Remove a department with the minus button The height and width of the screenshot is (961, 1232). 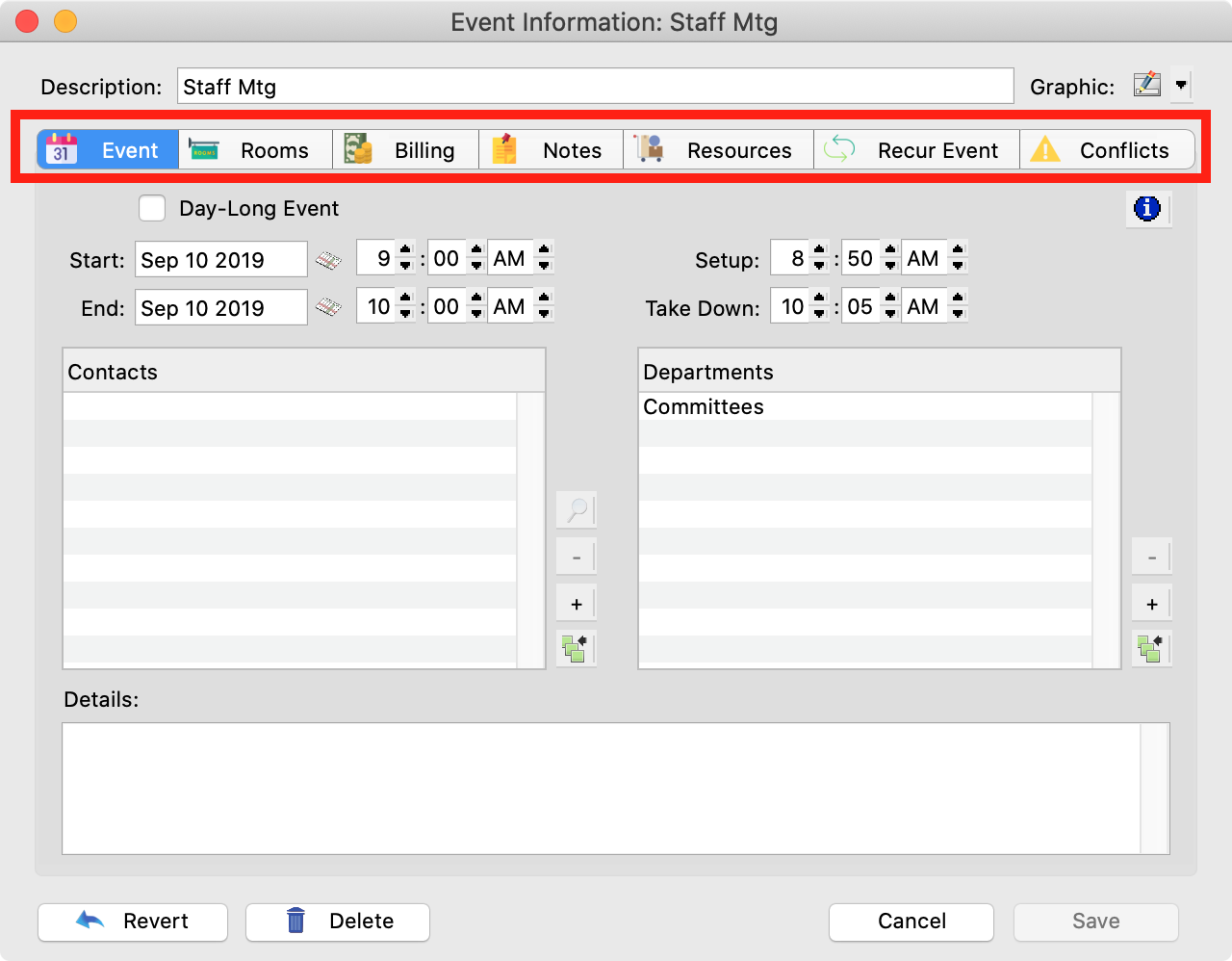[x=1151, y=558]
